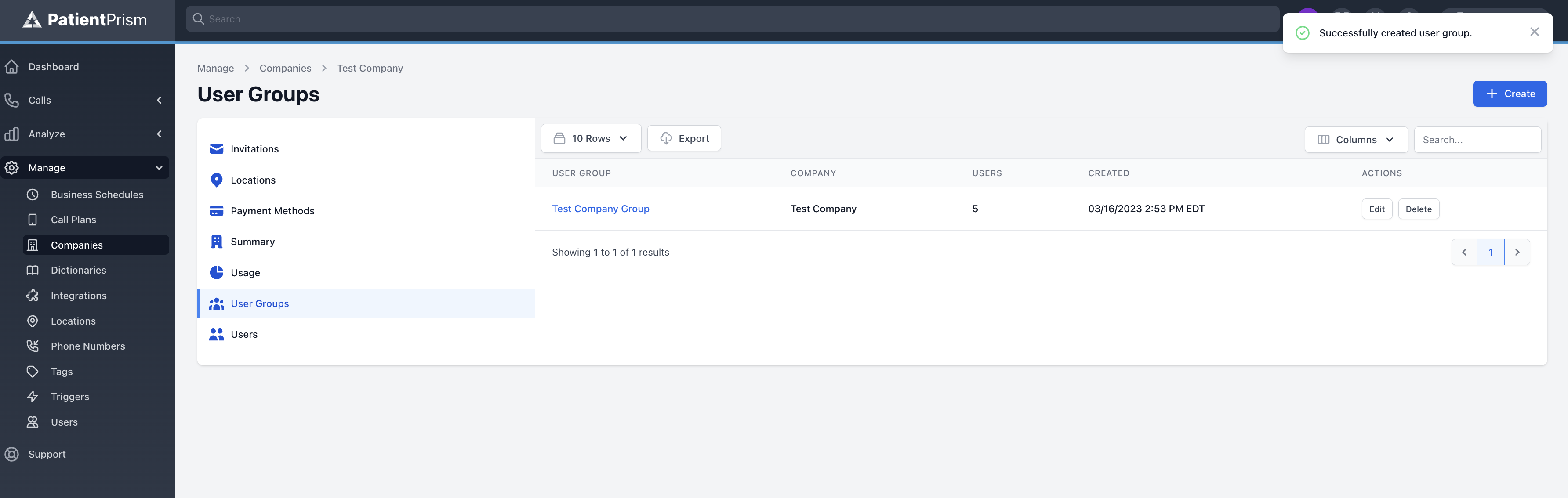
Task: Sort by the Created column header
Action: pos(1108,173)
